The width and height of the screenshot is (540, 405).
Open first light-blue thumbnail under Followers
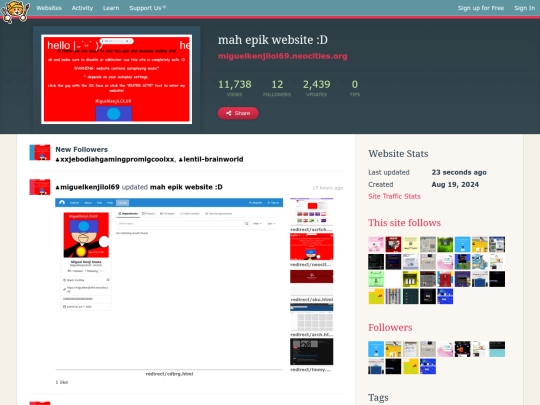[376, 349]
